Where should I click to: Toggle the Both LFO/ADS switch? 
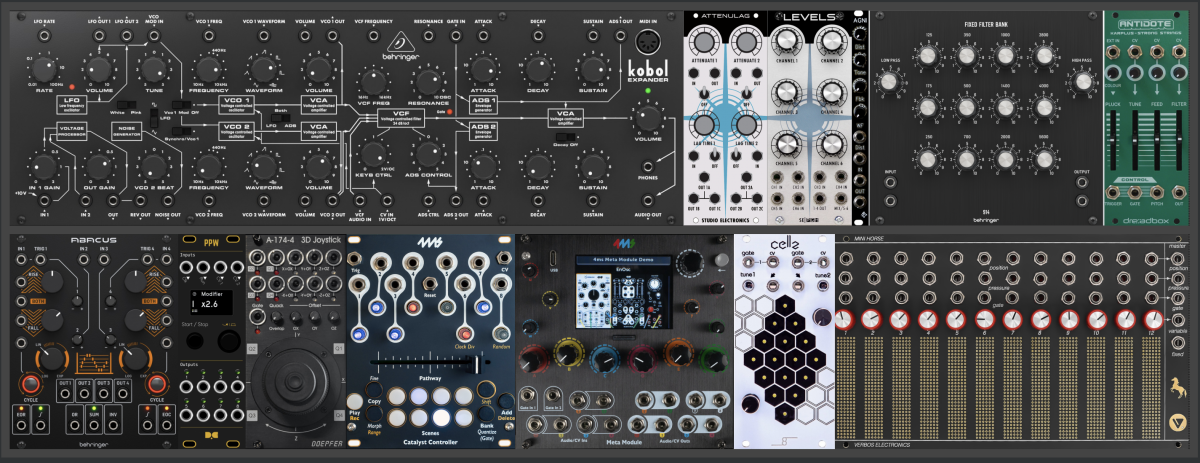281,117
